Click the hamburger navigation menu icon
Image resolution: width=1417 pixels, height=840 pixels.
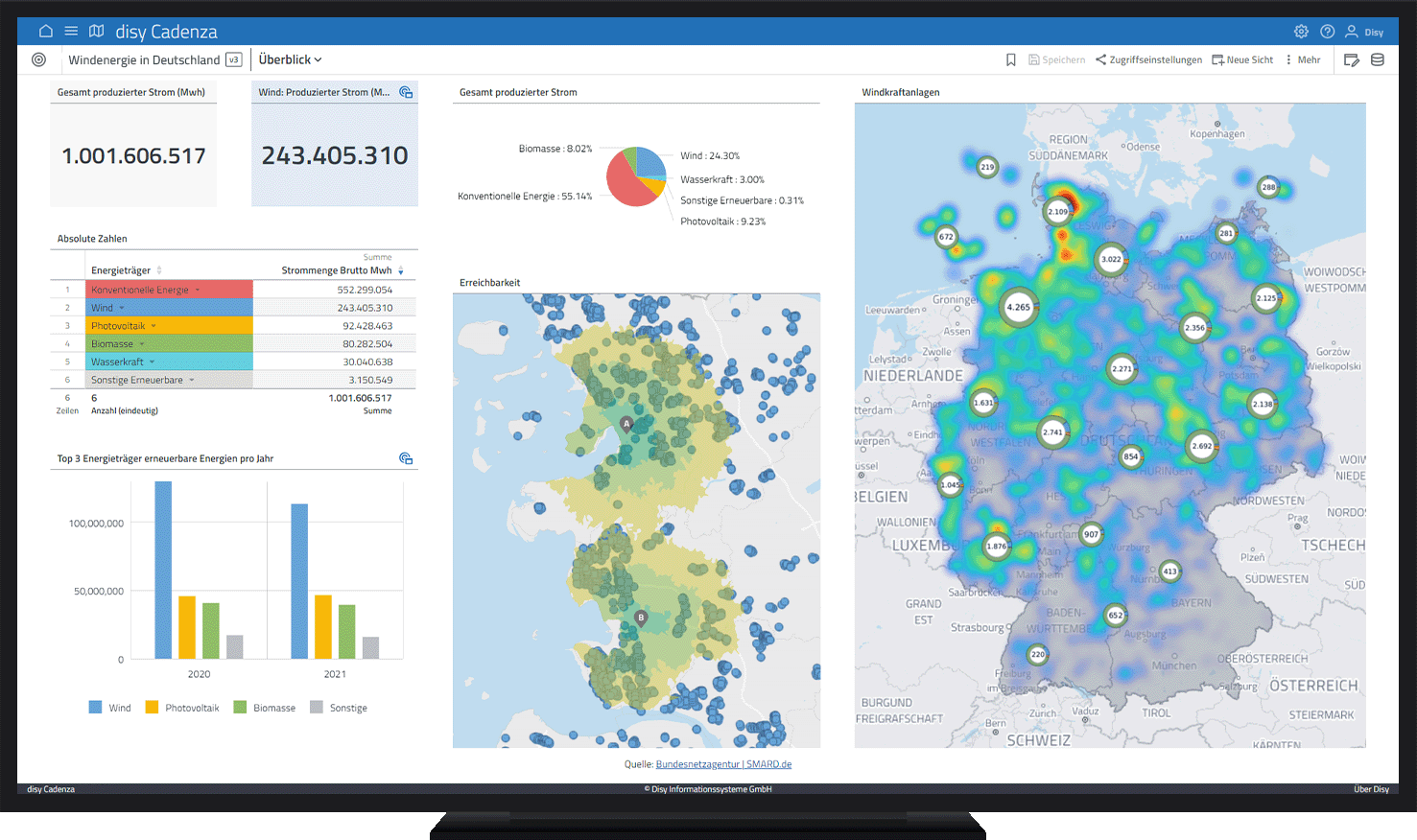[71, 30]
